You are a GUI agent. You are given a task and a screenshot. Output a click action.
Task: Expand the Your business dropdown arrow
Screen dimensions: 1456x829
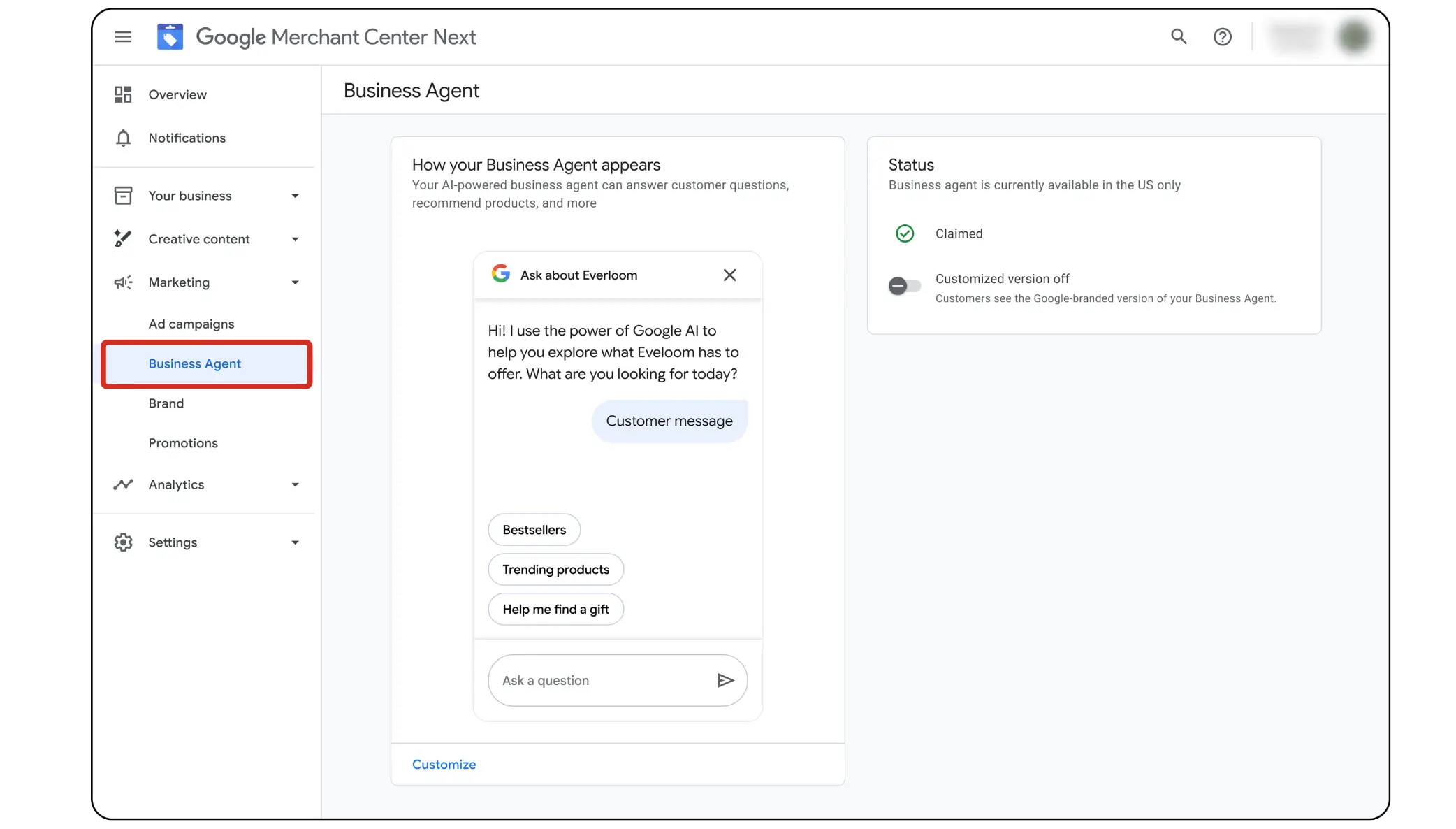coord(295,196)
